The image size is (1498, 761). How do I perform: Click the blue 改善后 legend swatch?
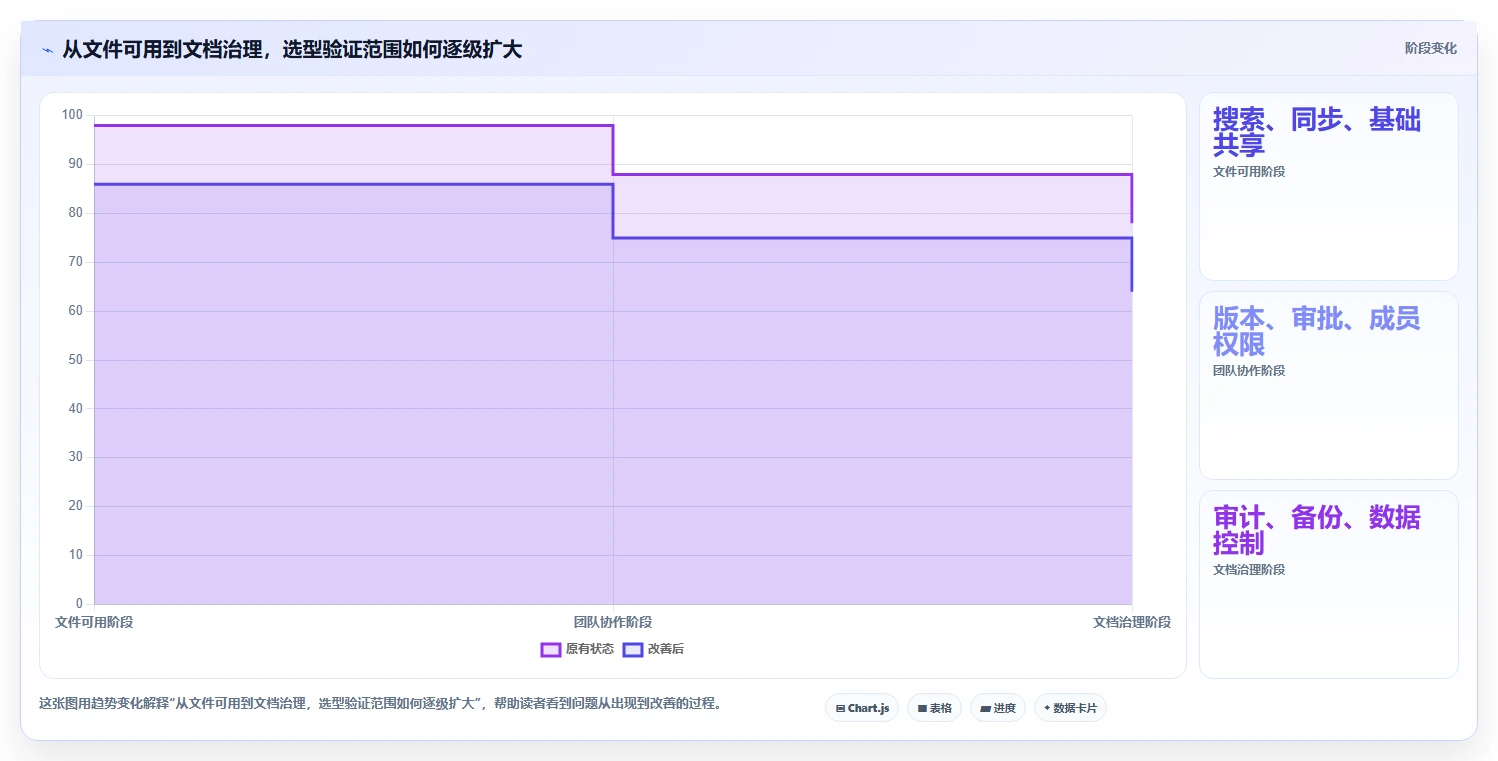tap(633, 649)
